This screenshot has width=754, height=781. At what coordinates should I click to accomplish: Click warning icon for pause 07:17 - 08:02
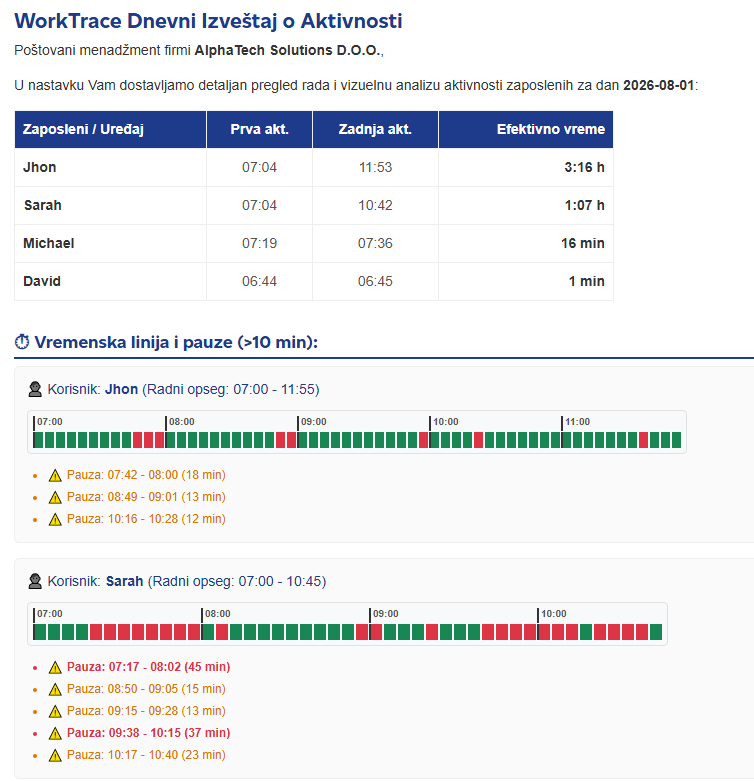point(55,667)
